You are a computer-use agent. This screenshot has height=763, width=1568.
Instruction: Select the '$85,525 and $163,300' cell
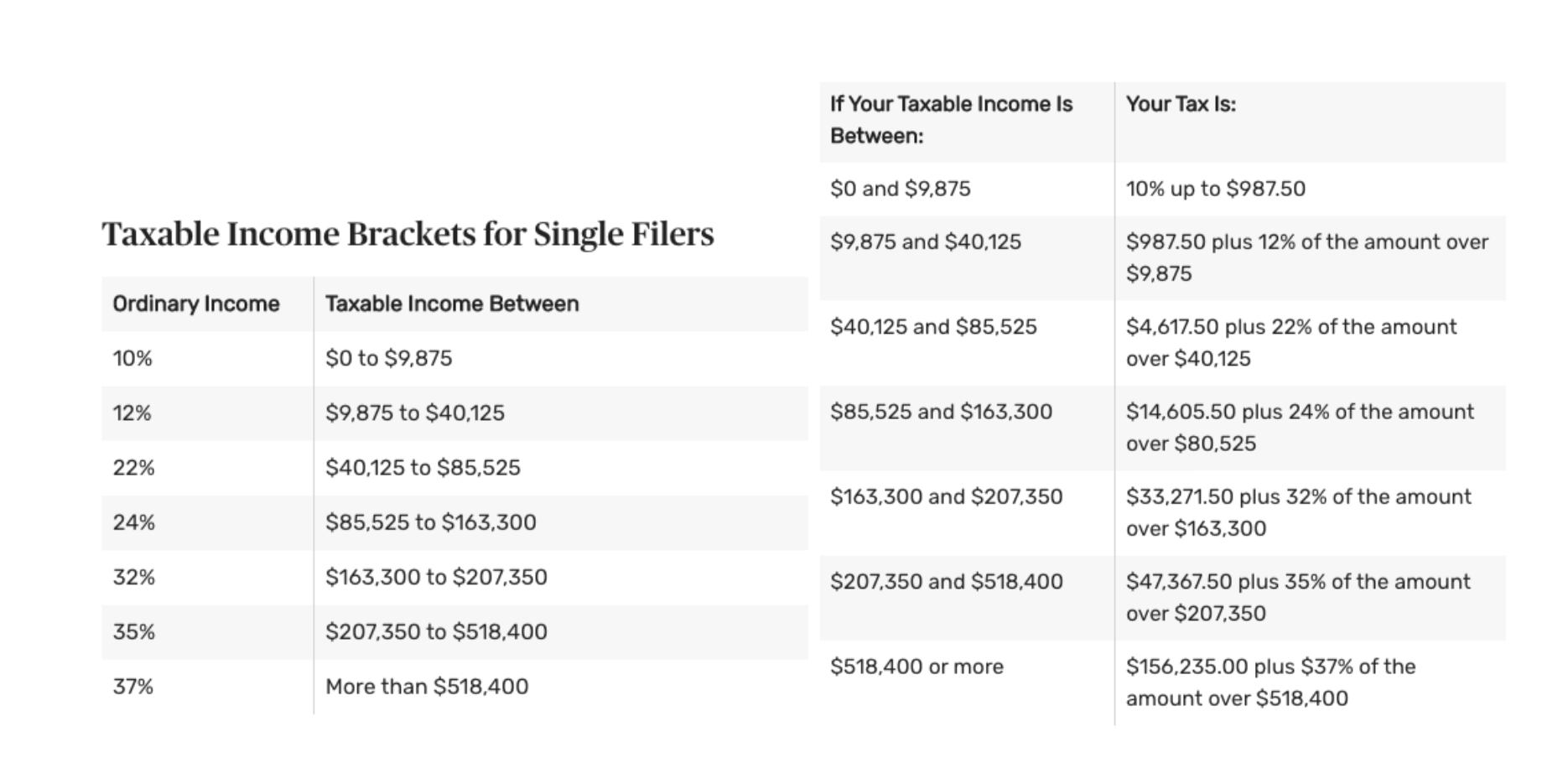[x=941, y=412]
